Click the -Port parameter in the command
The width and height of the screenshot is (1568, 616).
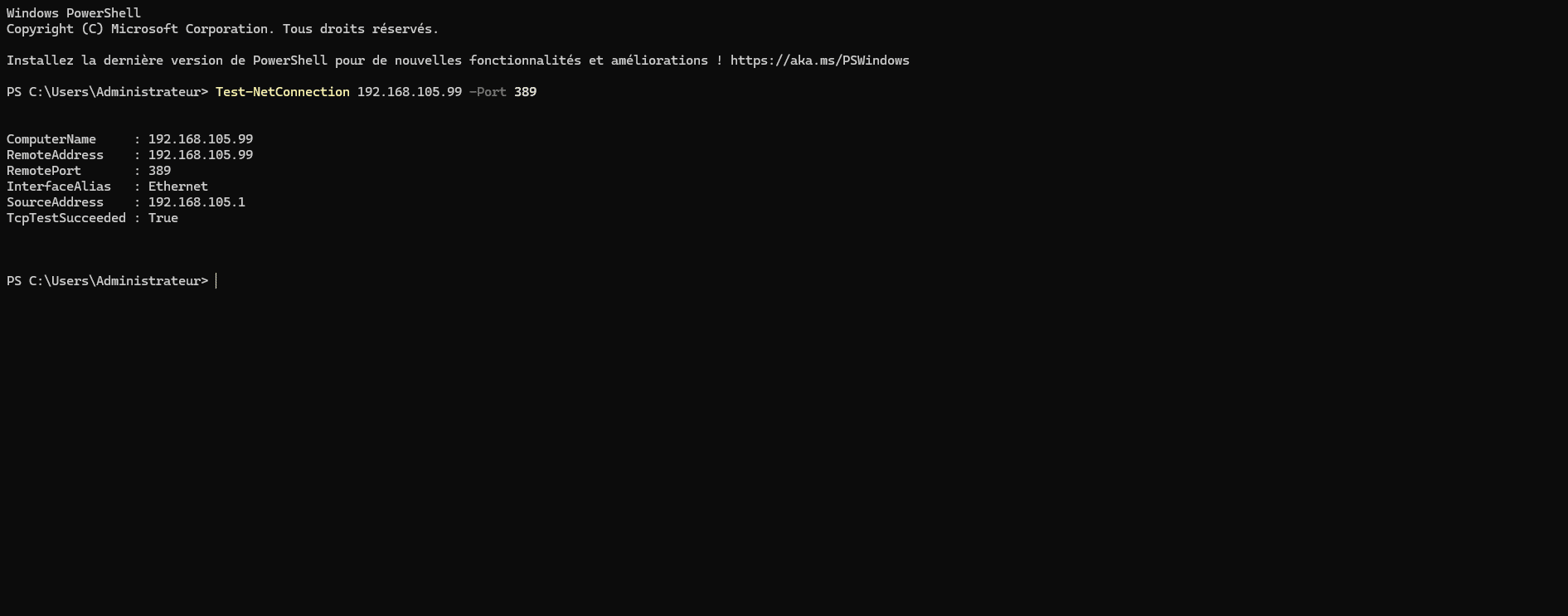coord(488,92)
